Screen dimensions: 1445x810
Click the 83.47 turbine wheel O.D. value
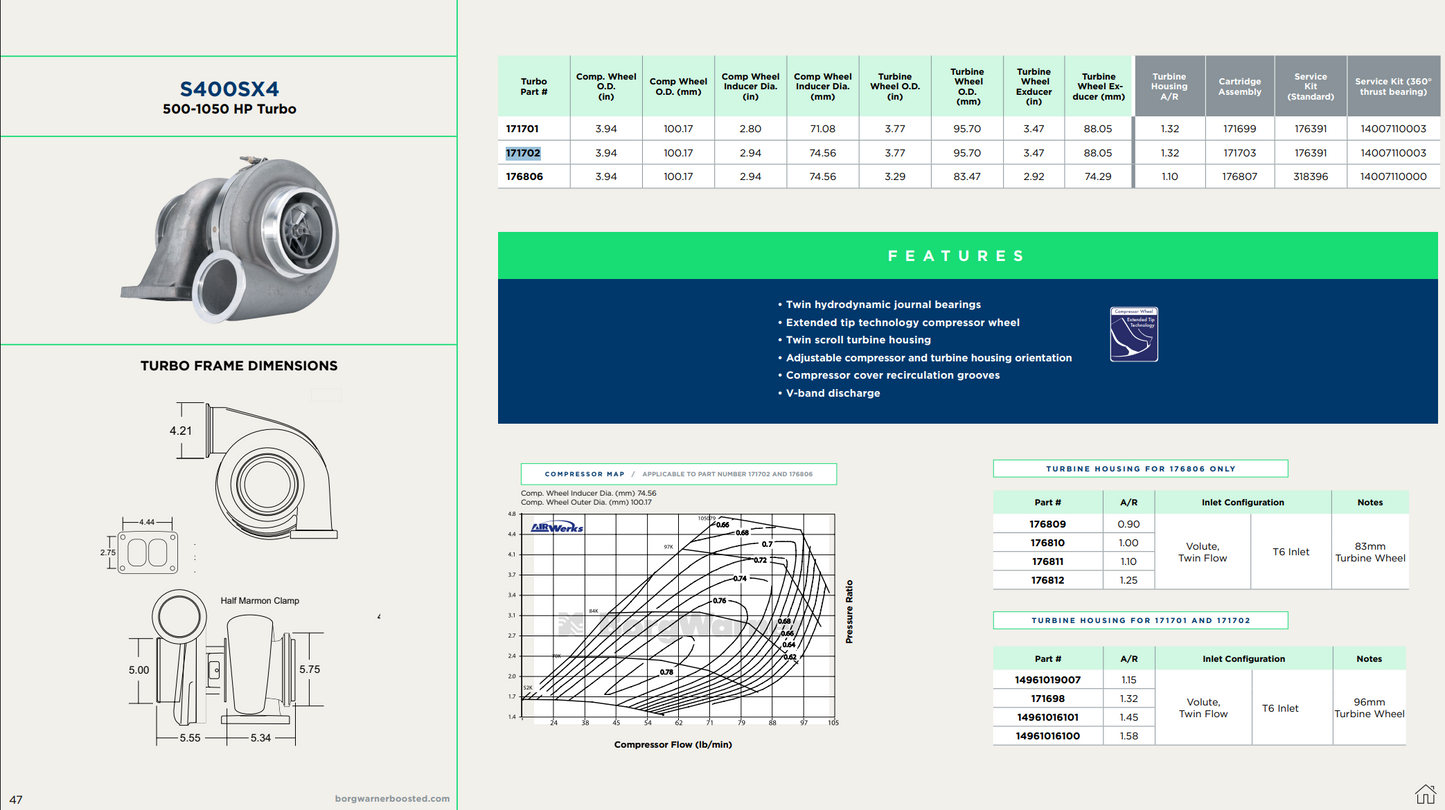[967, 177]
